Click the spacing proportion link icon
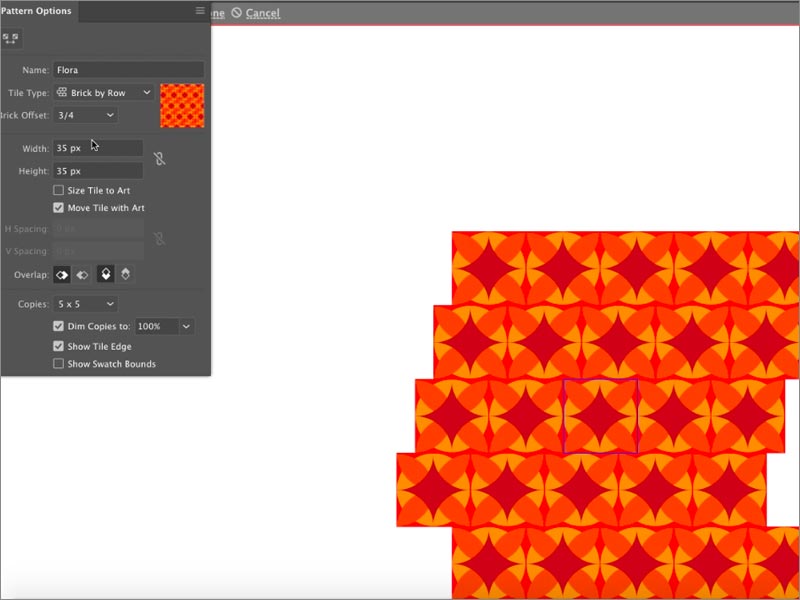The height and width of the screenshot is (600, 800). point(159,239)
